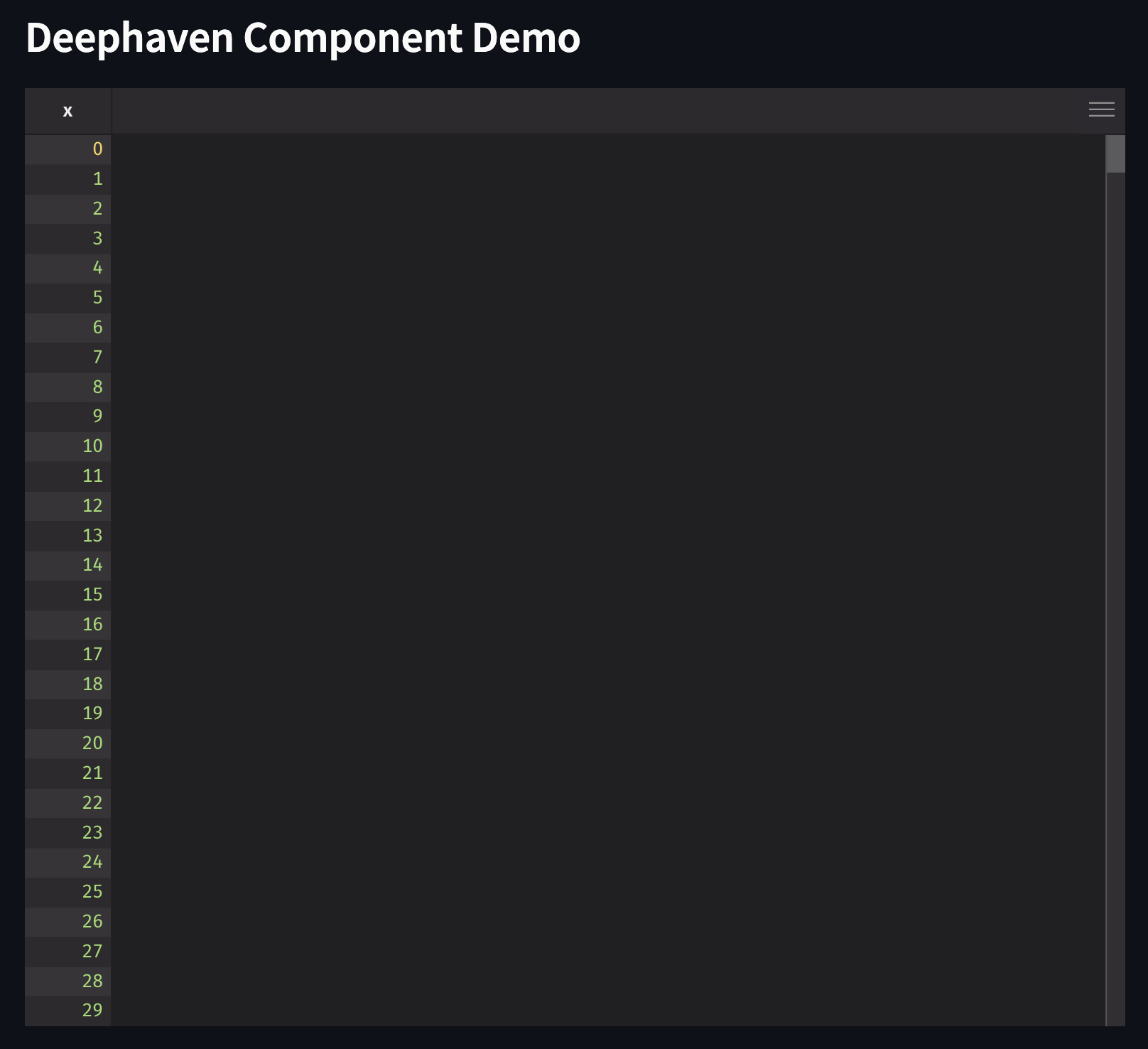This screenshot has height=1049, width=1148.
Task: Click the x column header
Action: pyautogui.click(x=68, y=111)
